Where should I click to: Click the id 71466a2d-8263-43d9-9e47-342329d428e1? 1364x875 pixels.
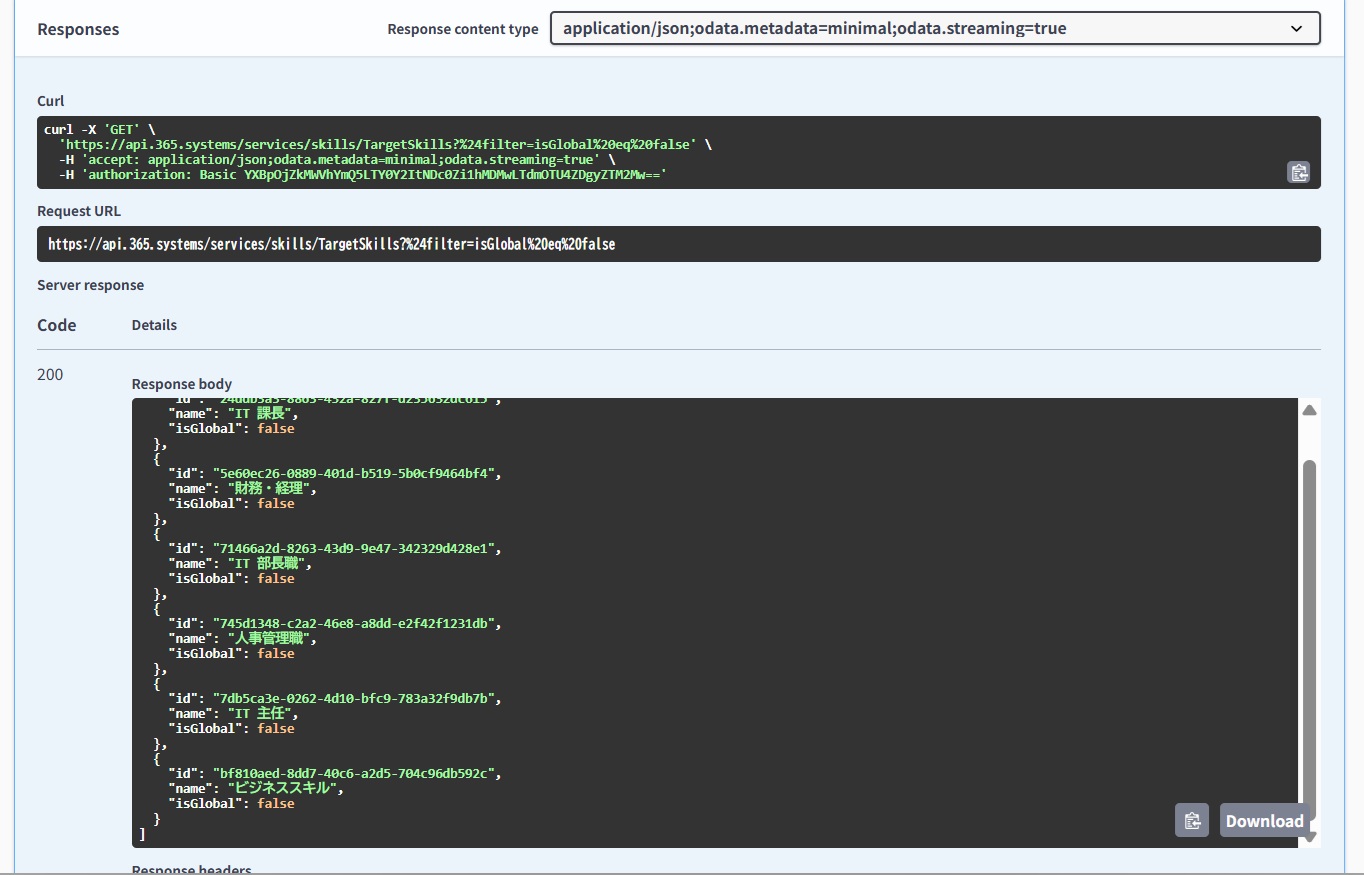(x=354, y=548)
